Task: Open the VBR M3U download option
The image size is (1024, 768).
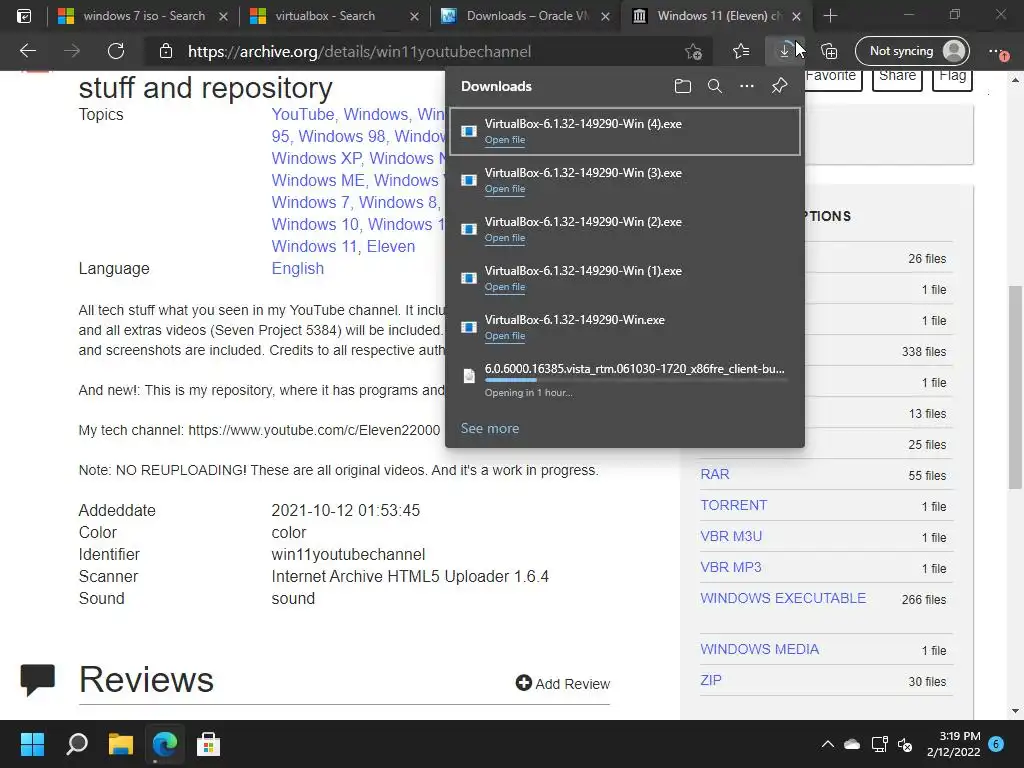Action: [731, 536]
